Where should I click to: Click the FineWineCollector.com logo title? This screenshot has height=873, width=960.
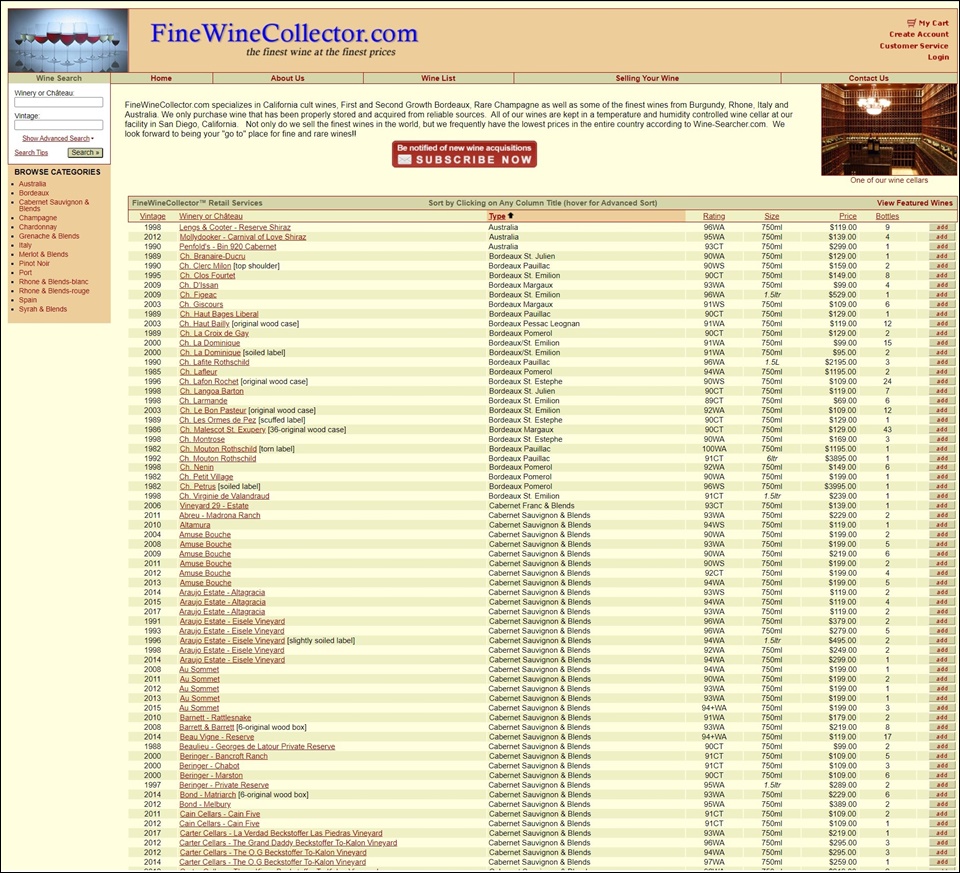pyautogui.click(x=284, y=33)
